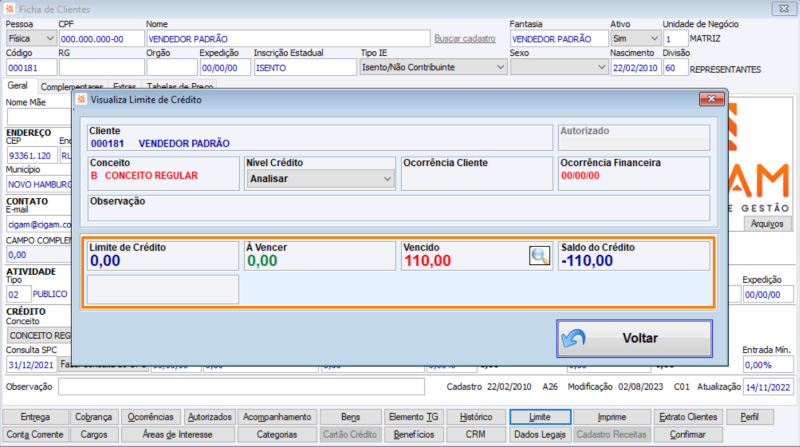Click the CEP field 93361.120
Screen dimensions: 800x447
(31, 156)
